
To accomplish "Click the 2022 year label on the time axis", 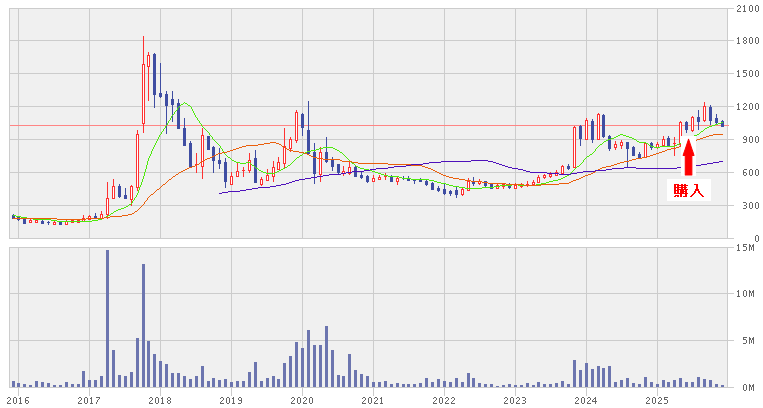I will point(444,400).
